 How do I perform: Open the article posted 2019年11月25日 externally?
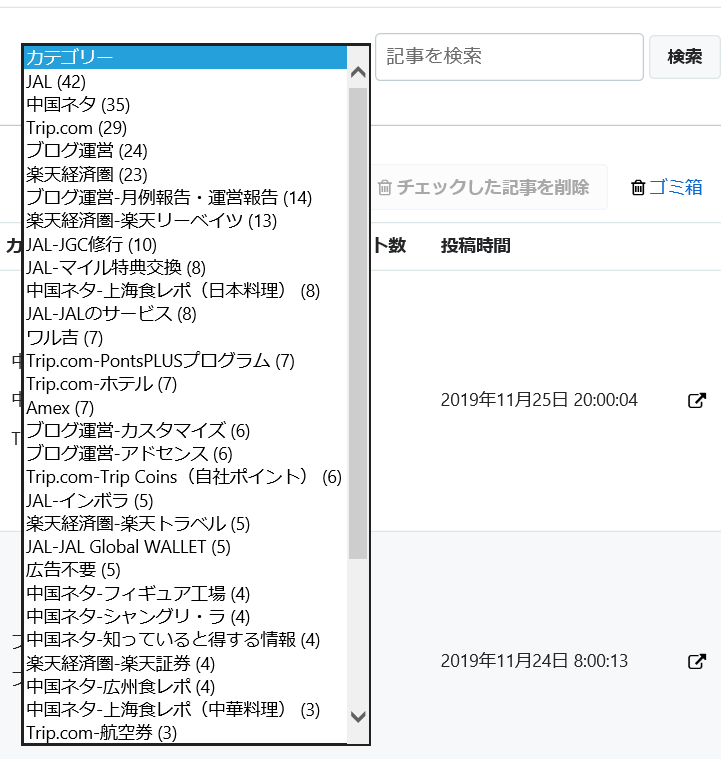point(696,400)
